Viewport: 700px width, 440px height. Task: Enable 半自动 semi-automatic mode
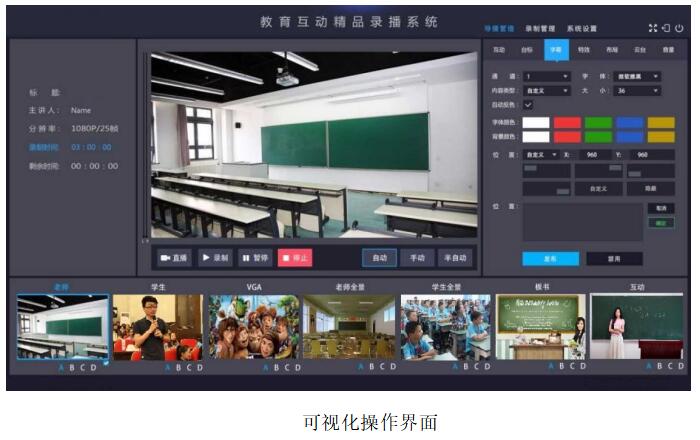click(x=454, y=257)
